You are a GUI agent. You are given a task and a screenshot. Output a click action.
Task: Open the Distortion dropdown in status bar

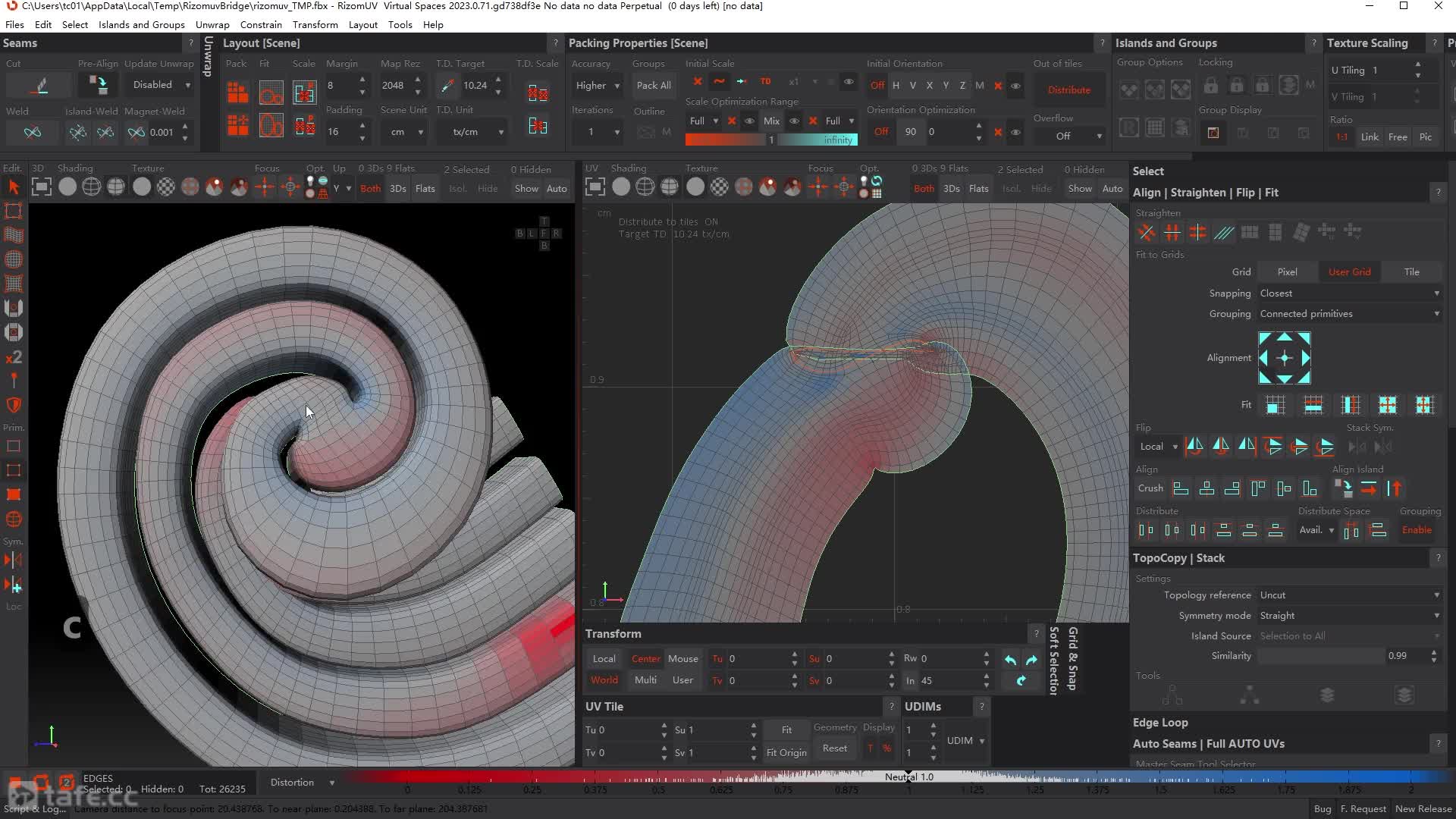pyautogui.click(x=302, y=783)
